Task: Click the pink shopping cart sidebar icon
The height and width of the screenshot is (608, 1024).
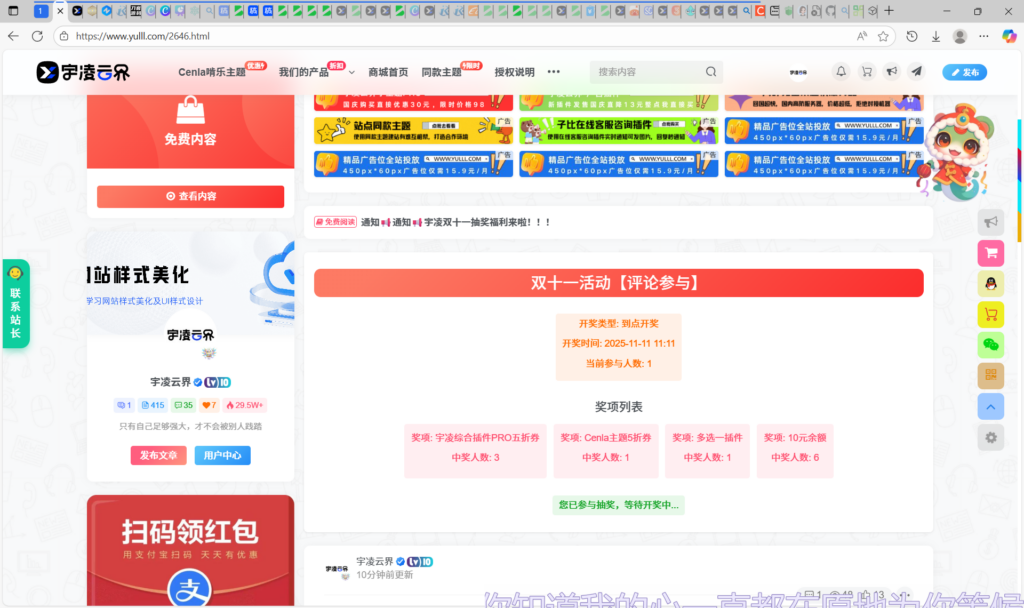Action: click(x=990, y=253)
